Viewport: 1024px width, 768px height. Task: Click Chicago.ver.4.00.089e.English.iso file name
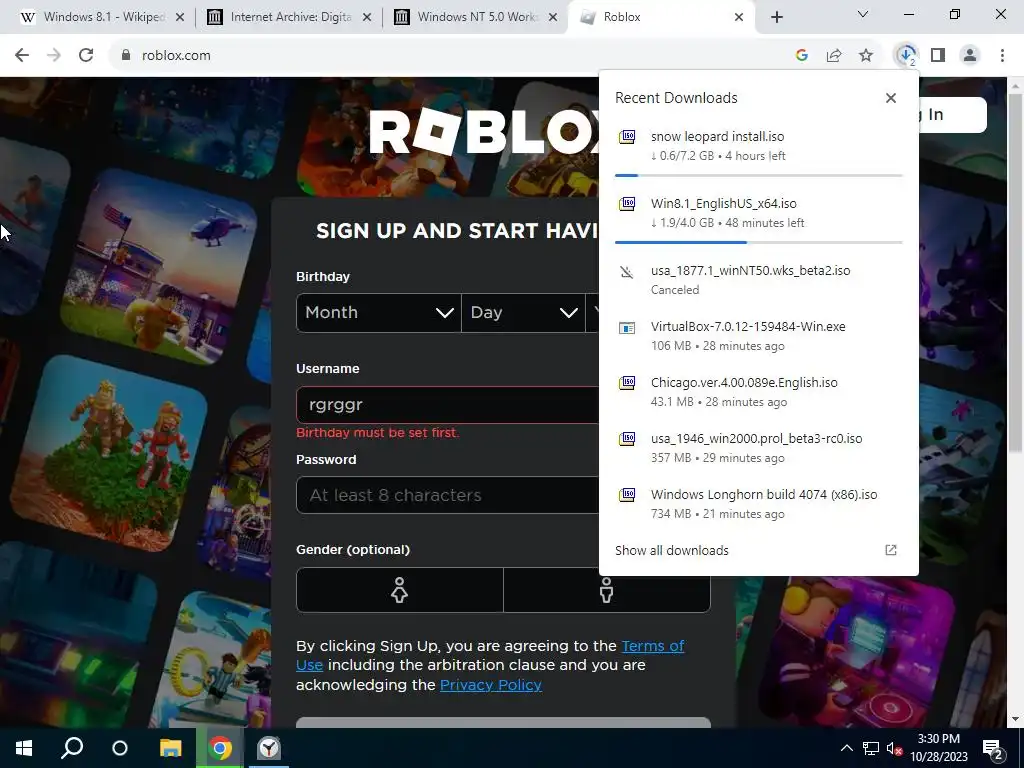point(744,383)
